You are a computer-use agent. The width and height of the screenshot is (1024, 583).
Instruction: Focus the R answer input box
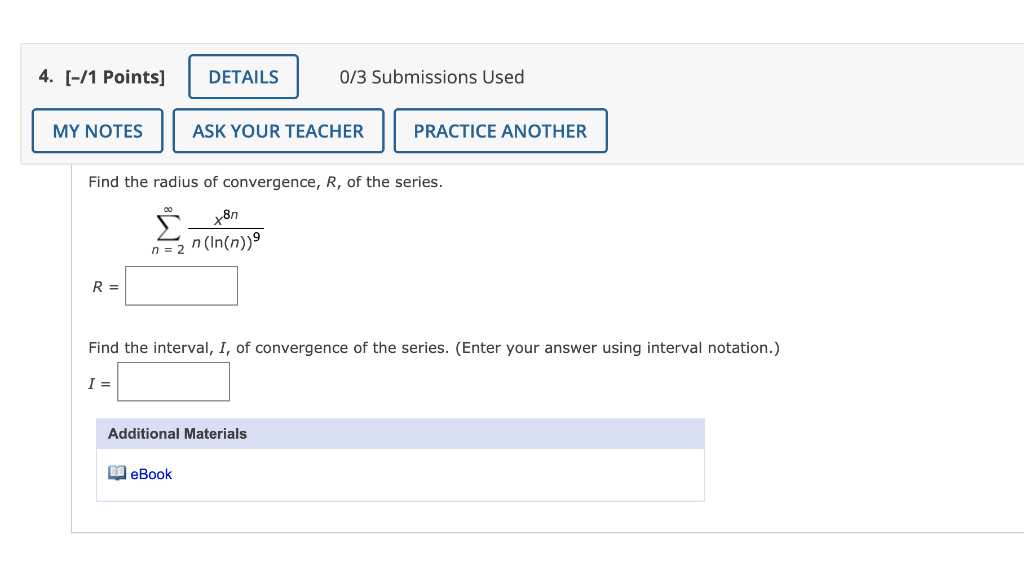(x=182, y=286)
